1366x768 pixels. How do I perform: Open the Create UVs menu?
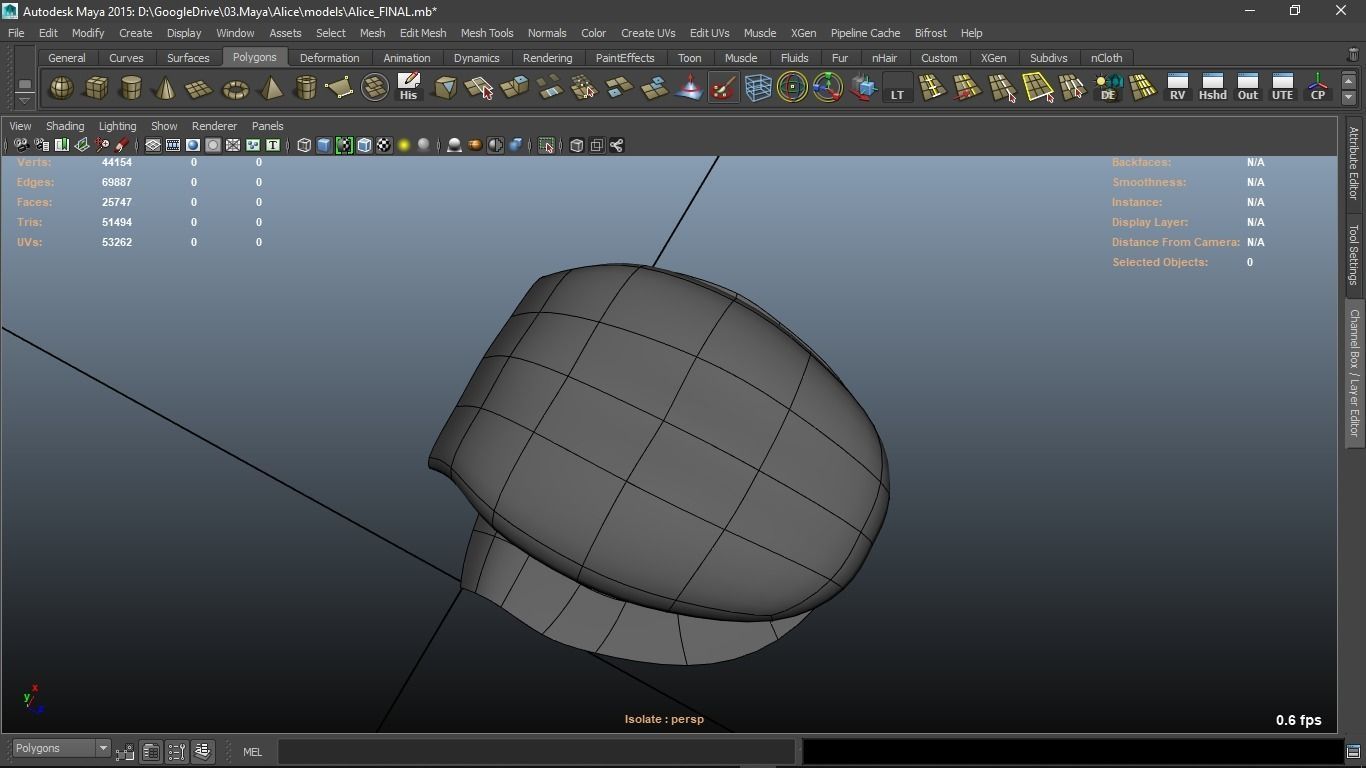click(x=648, y=33)
